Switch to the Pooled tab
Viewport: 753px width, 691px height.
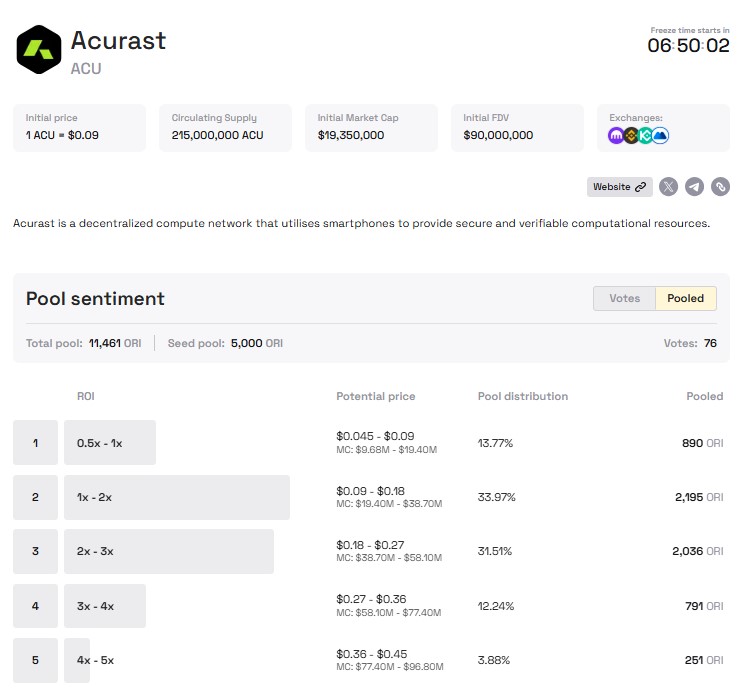coord(686,298)
